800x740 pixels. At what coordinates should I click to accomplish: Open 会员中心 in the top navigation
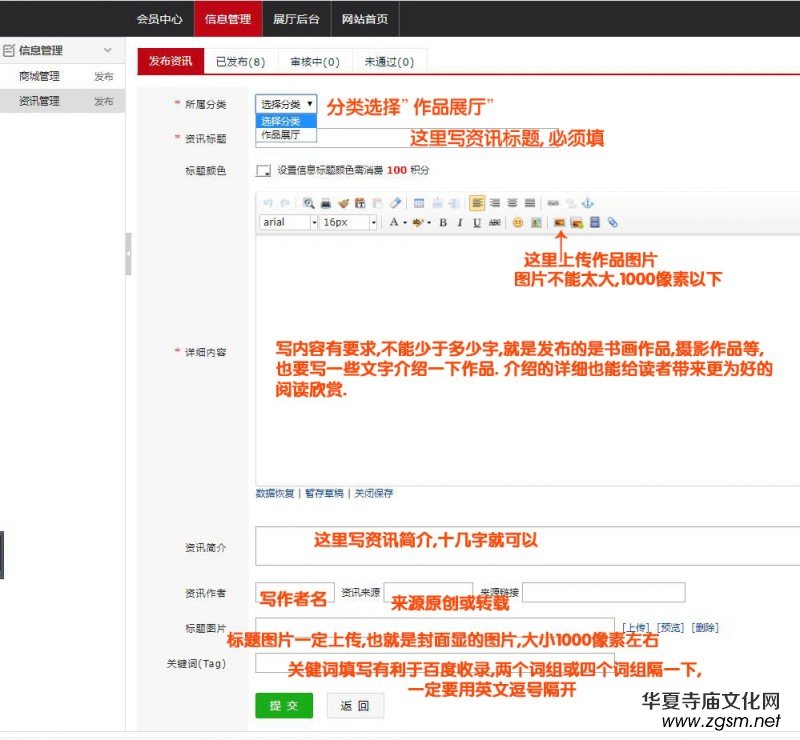click(159, 18)
